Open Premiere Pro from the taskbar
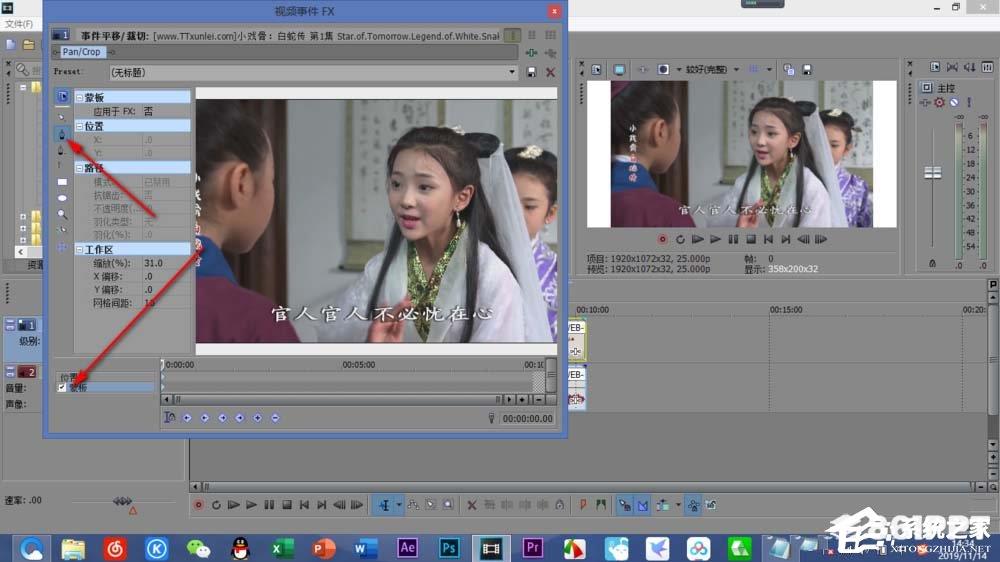Image resolution: width=1000 pixels, height=562 pixels. 533,548
